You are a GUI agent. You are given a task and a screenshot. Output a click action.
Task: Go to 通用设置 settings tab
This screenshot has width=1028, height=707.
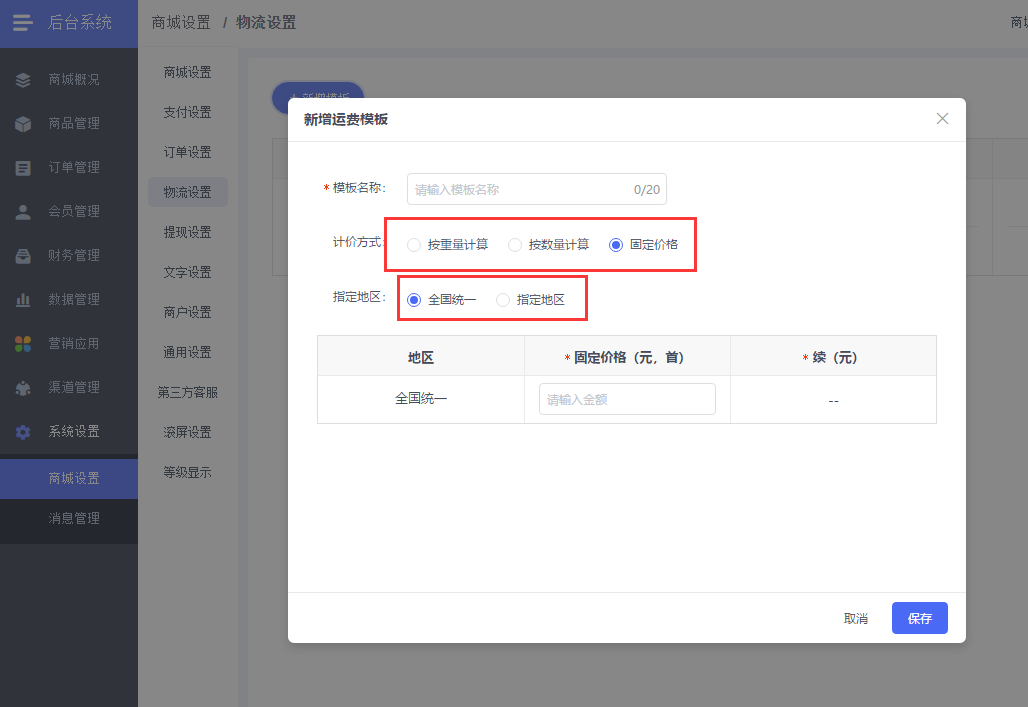(x=188, y=352)
